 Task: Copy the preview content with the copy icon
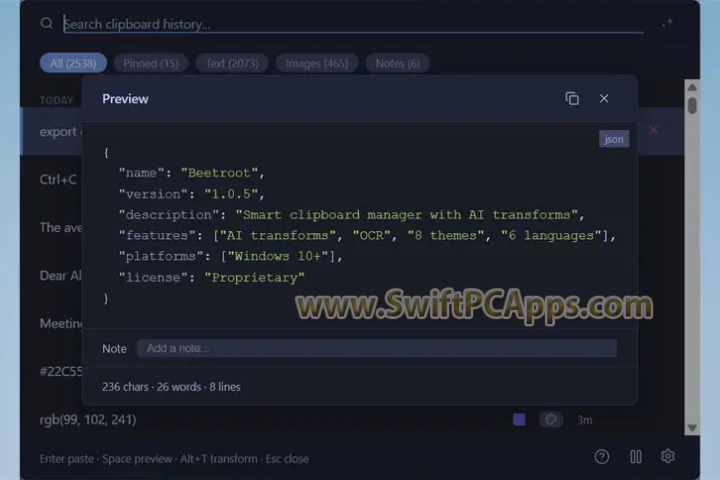572,98
